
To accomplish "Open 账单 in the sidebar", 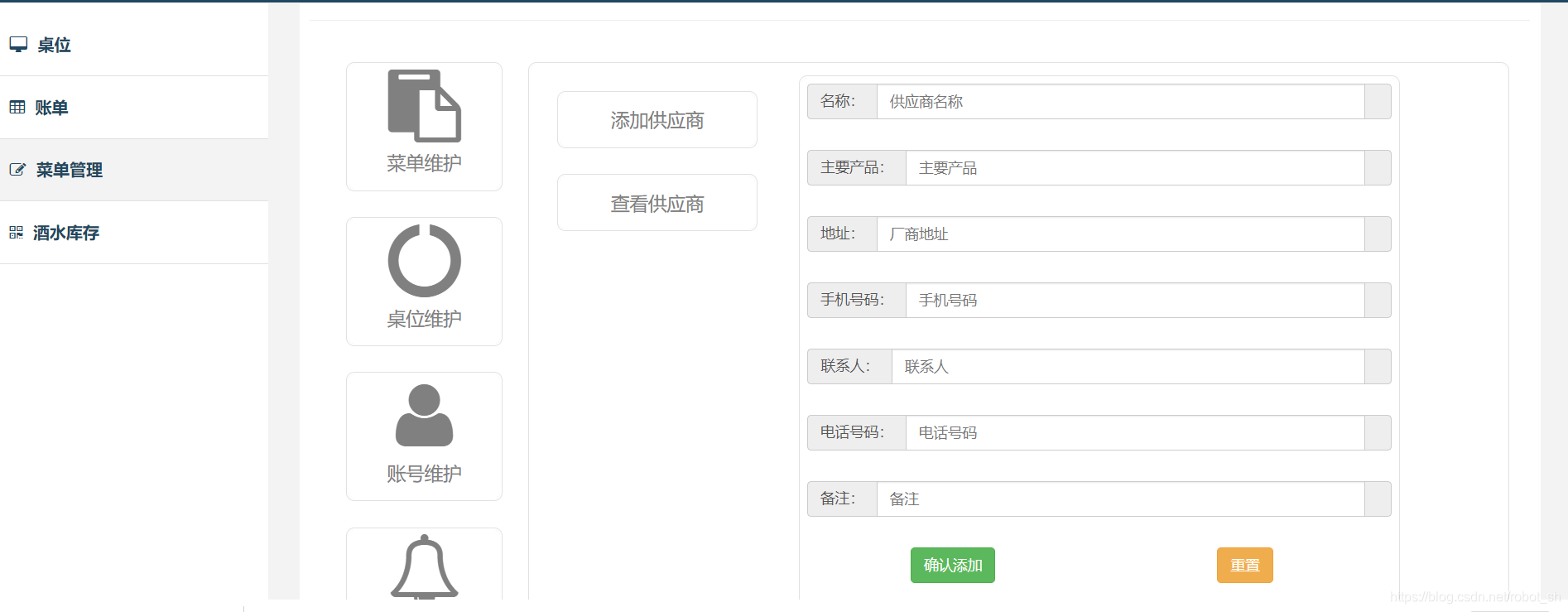I will click(134, 108).
